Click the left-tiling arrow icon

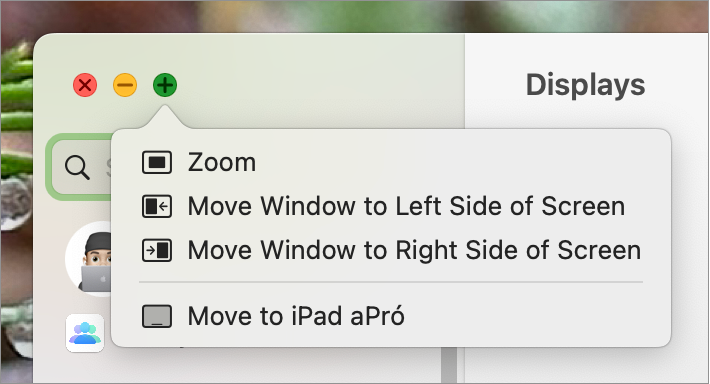pyautogui.click(x=157, y=206)
